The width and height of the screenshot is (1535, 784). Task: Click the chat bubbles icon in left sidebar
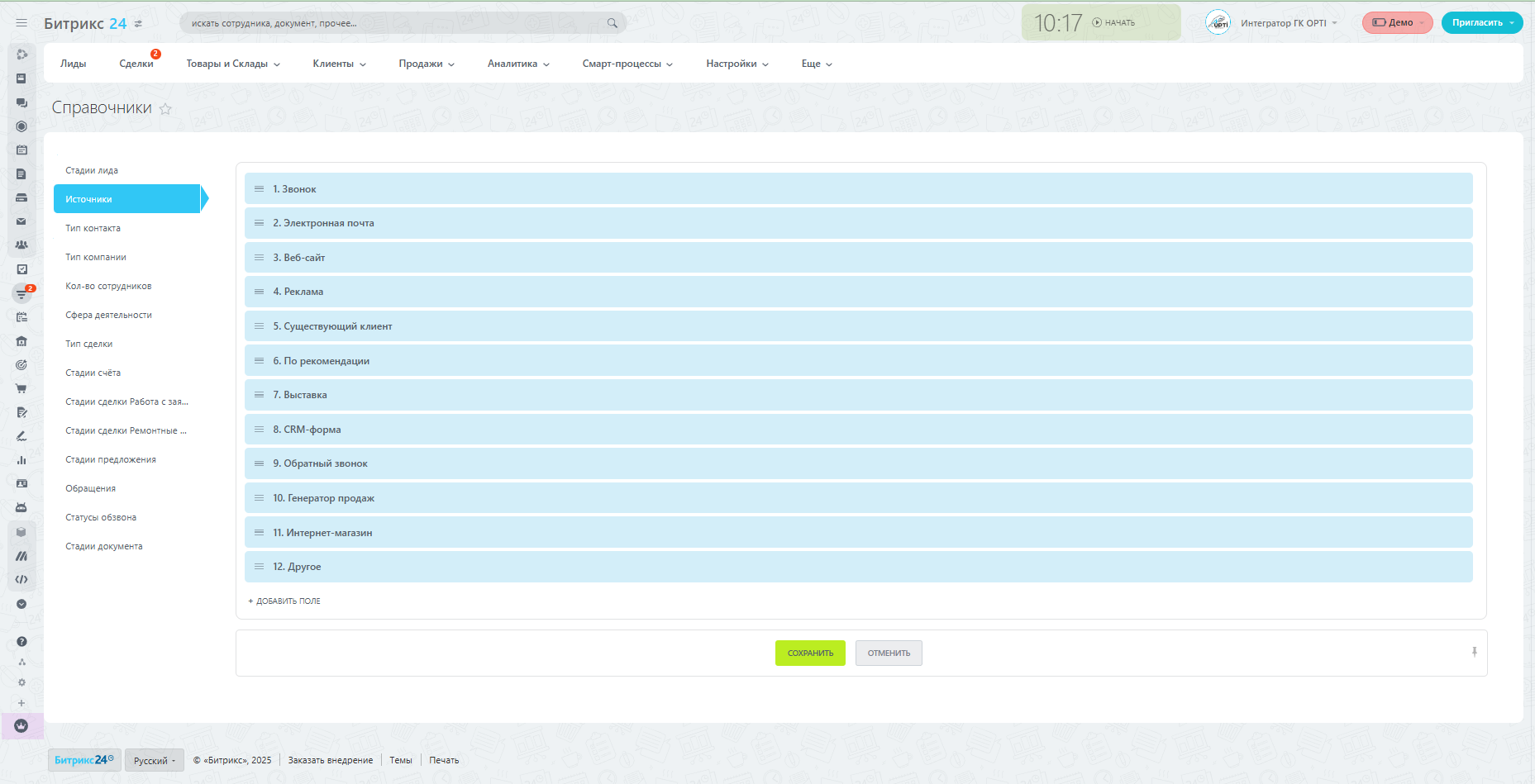click(21, 102)
